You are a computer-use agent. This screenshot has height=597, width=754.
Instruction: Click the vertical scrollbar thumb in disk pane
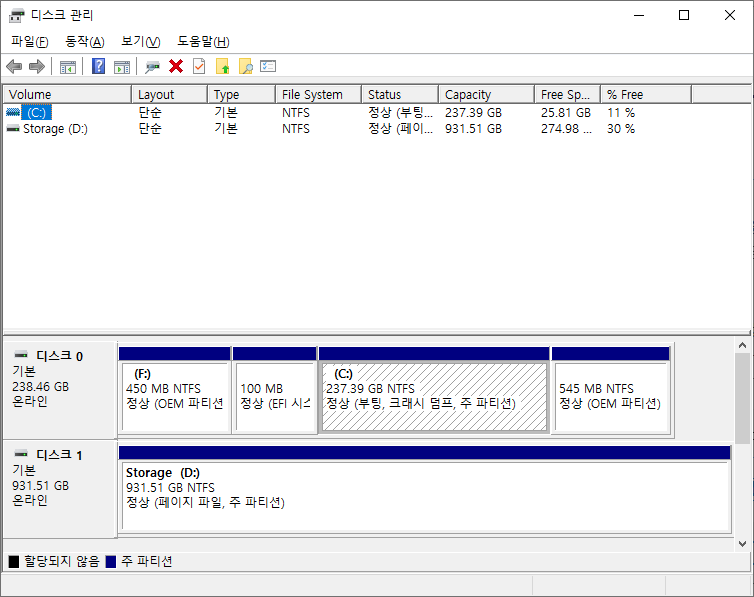[x=742, y=398]
